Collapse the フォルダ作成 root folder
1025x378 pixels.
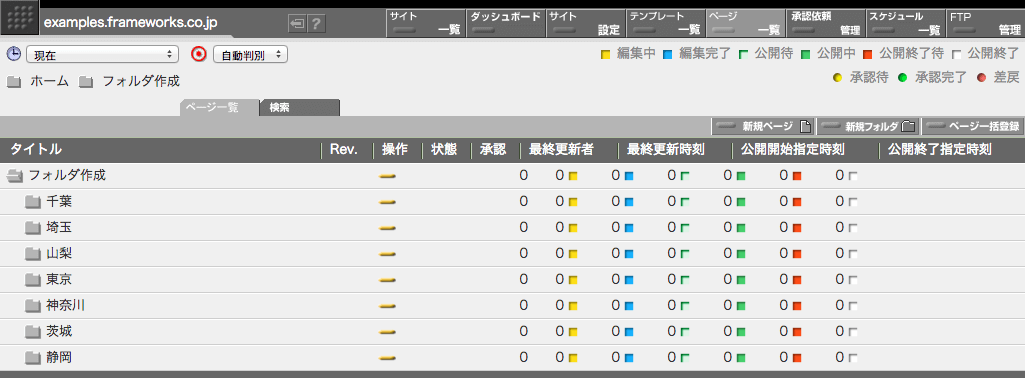(x=14, y=175)
